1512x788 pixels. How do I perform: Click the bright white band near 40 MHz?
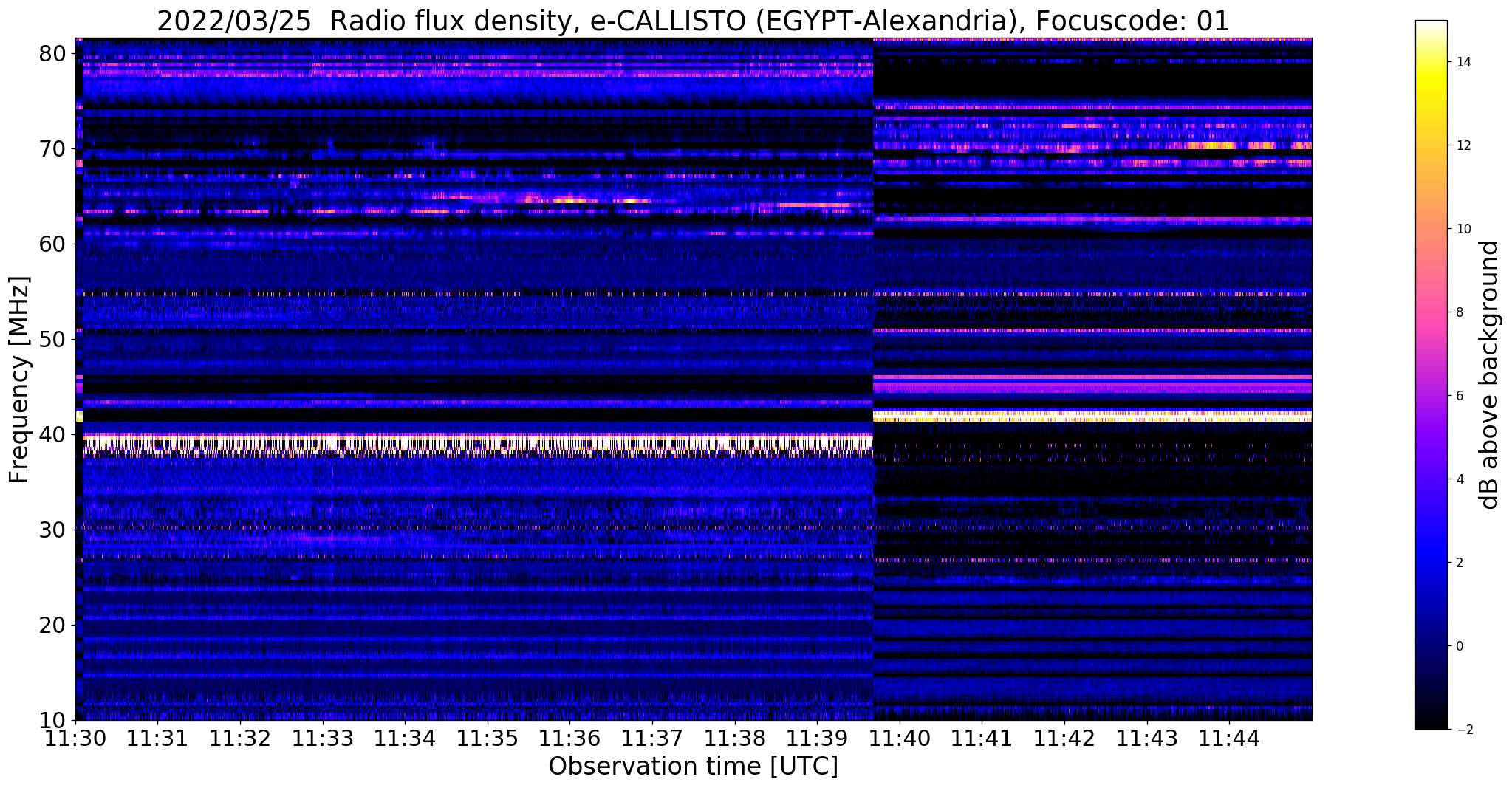(478, 443)
